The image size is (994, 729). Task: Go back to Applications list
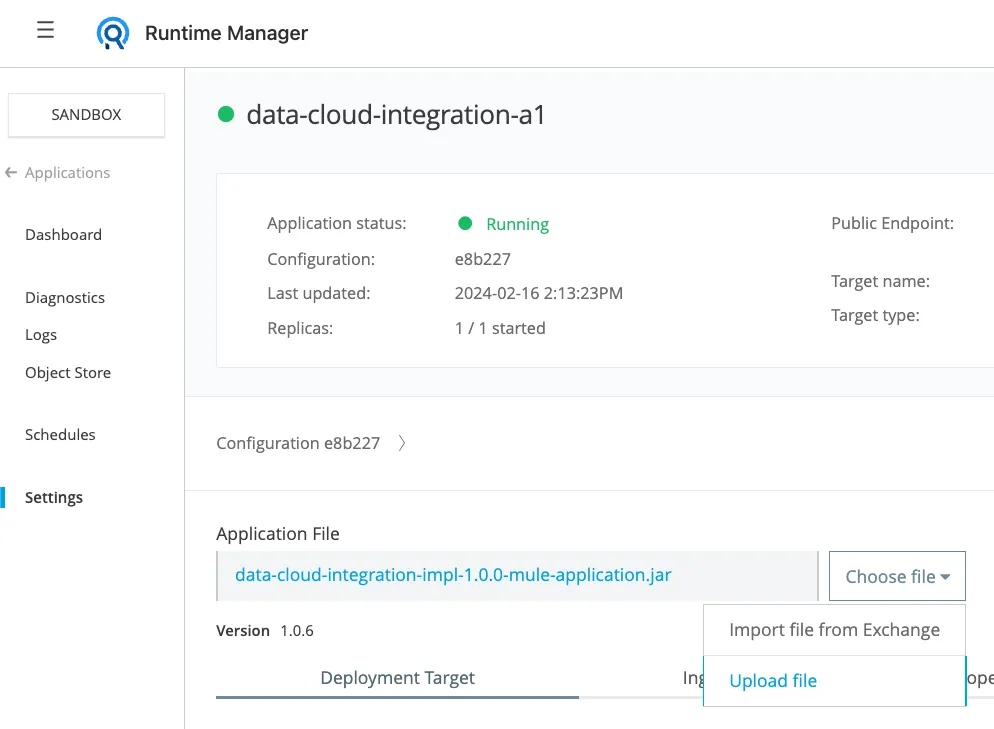67,172
